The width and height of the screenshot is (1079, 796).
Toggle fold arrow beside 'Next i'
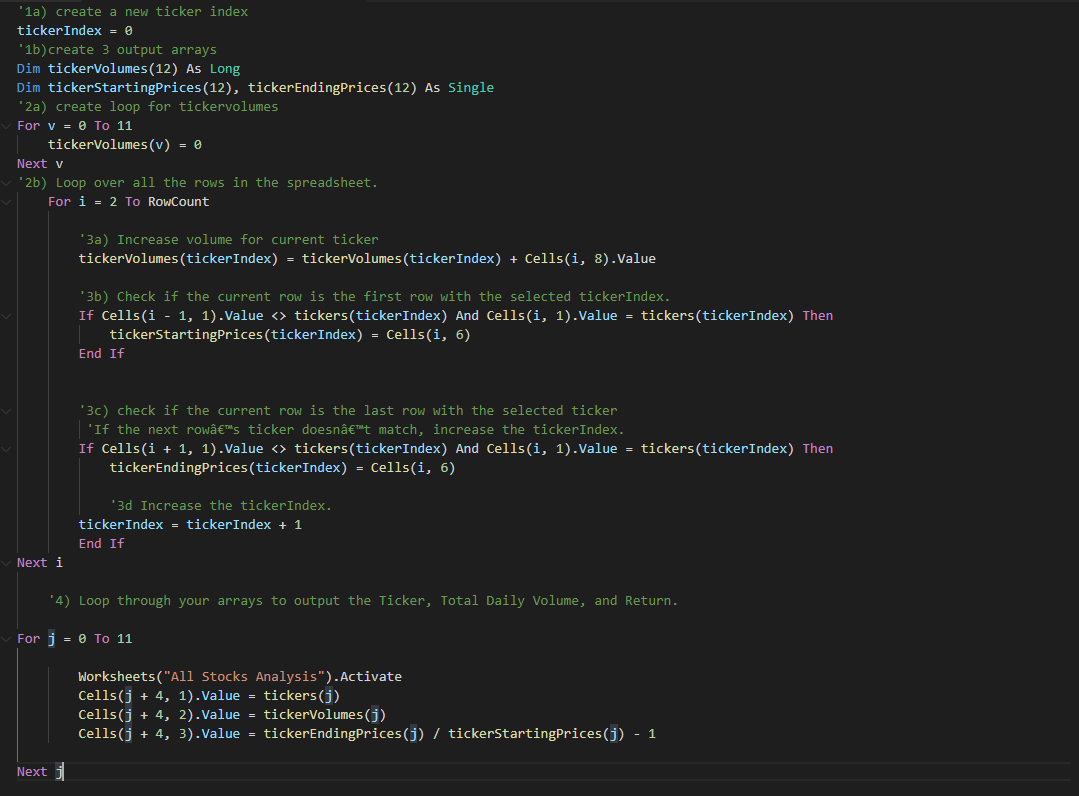click(x=6, y=563)
